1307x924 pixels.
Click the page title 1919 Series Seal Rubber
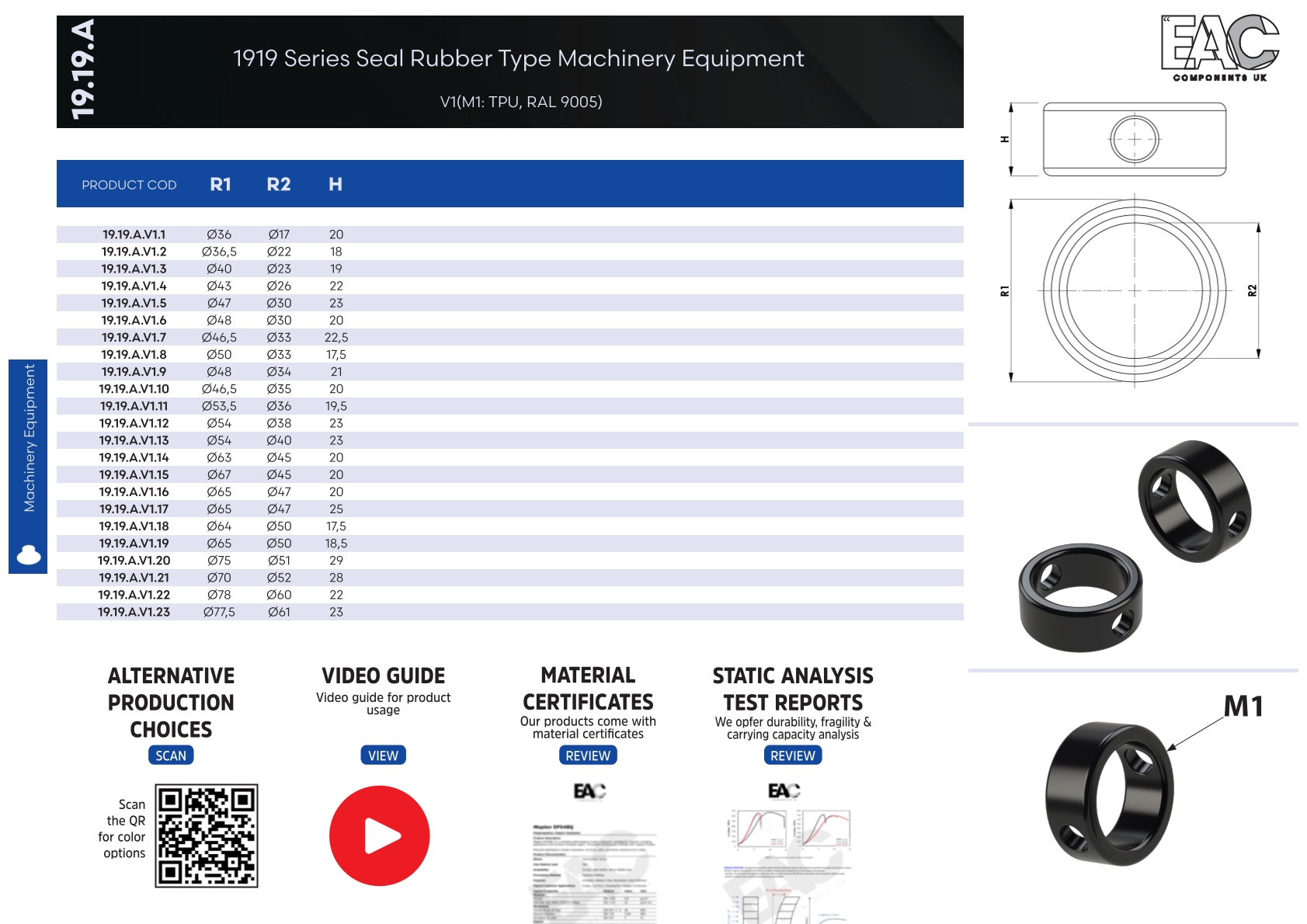point(519,58)
